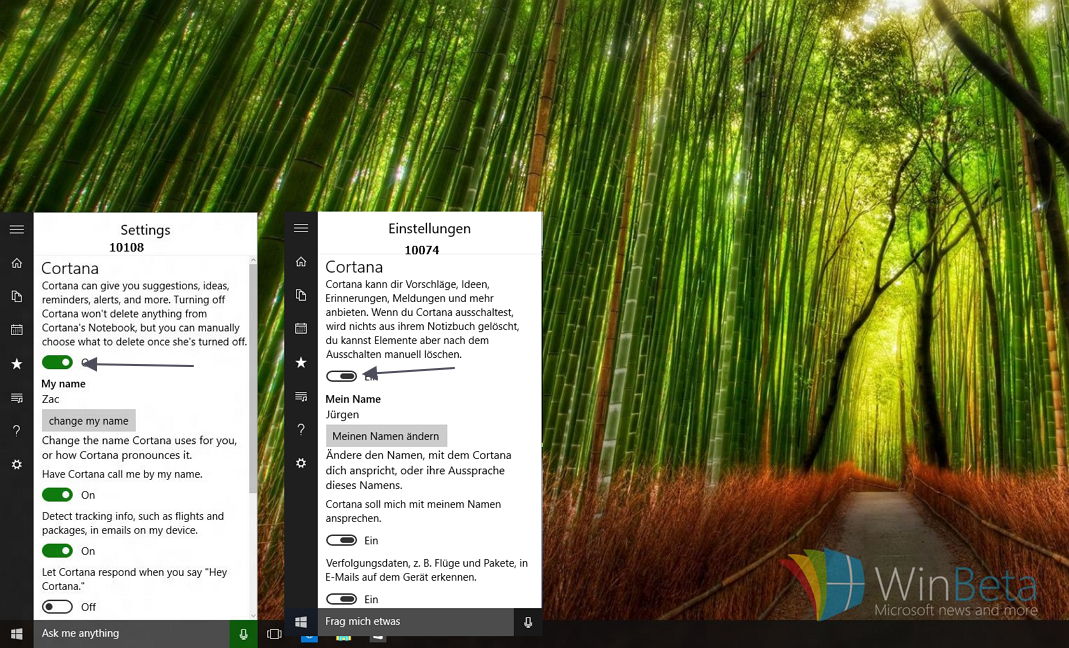Click the 'Mein Name' label
The image size is (1069, 648).
[353, 399]
